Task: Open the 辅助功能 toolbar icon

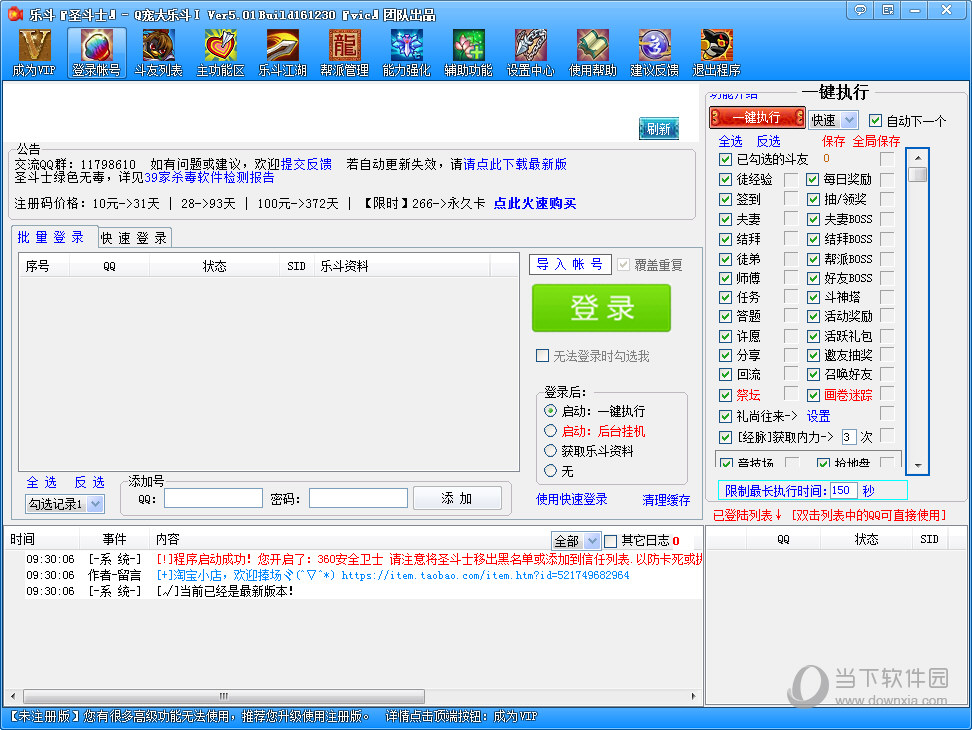Action: [x=469, y=53]
